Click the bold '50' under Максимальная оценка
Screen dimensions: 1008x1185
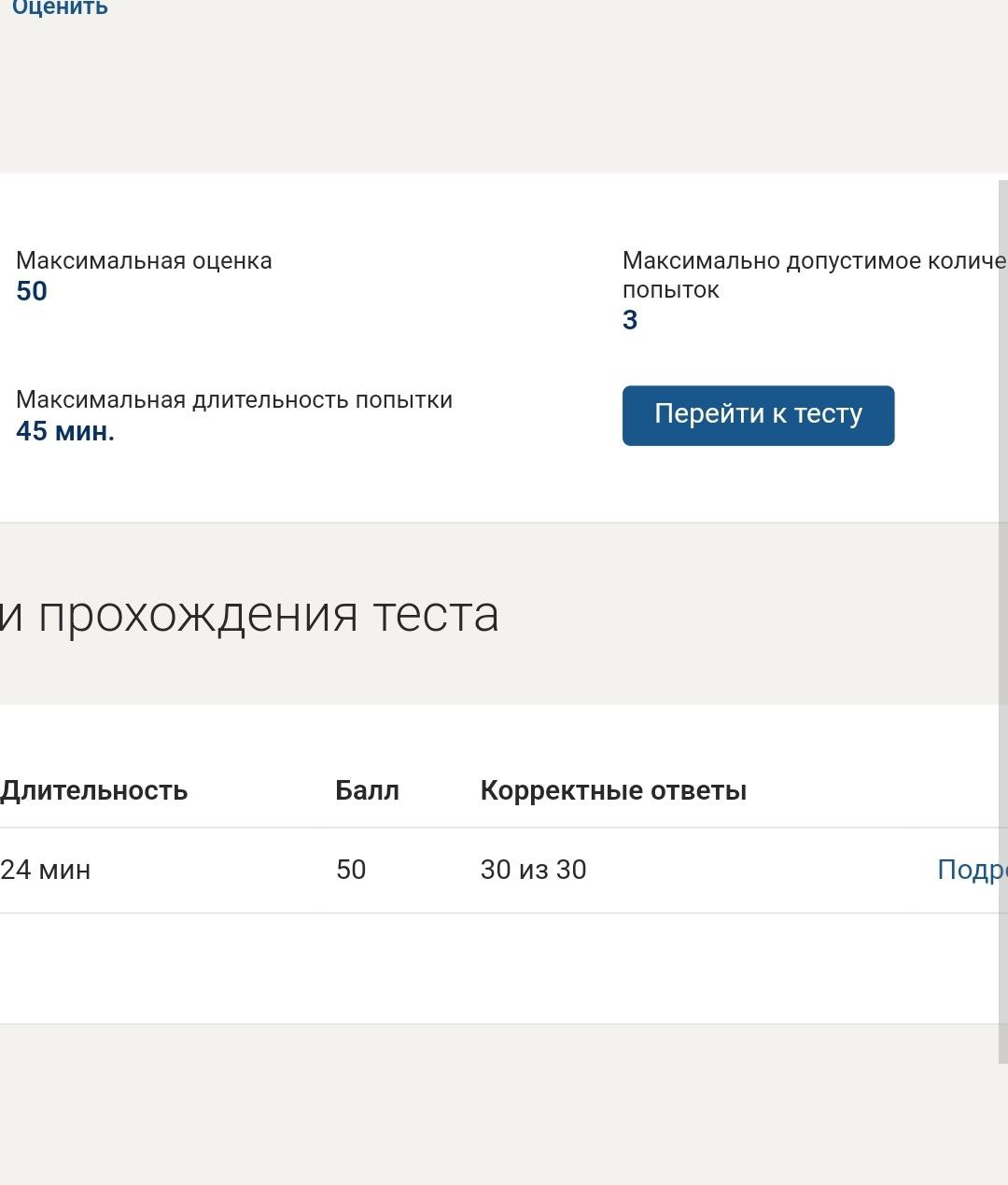point(32,291)
